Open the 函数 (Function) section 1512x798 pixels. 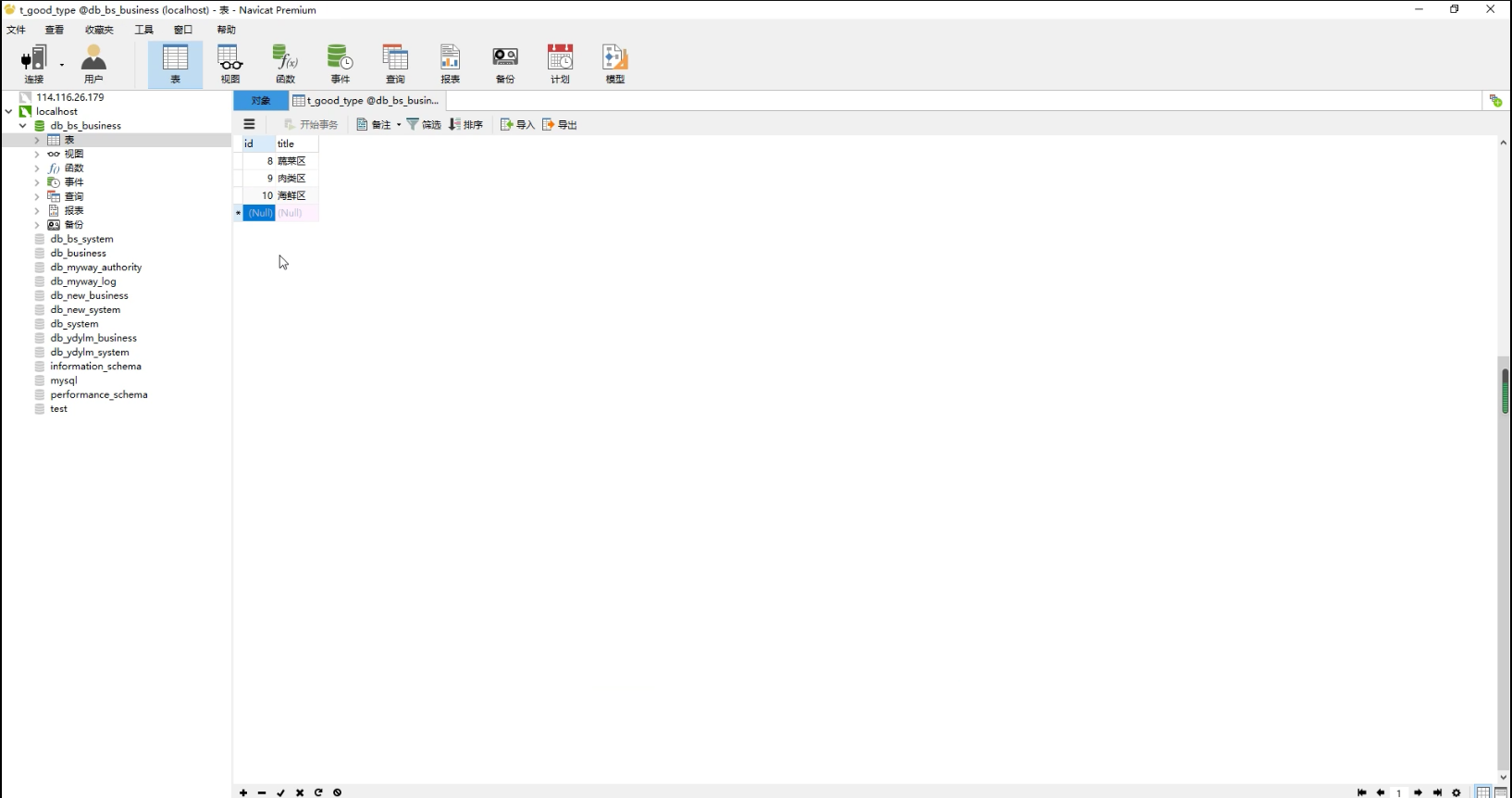(285, 64)
